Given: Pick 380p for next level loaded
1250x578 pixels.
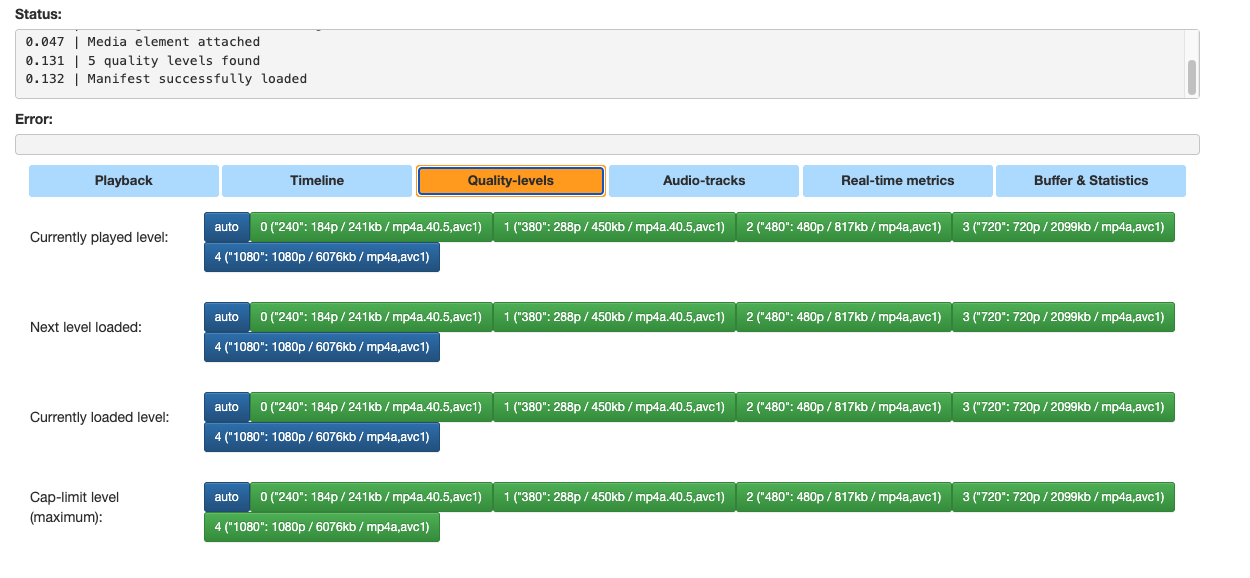Looking at the screenshot, I should pos(613,317).
